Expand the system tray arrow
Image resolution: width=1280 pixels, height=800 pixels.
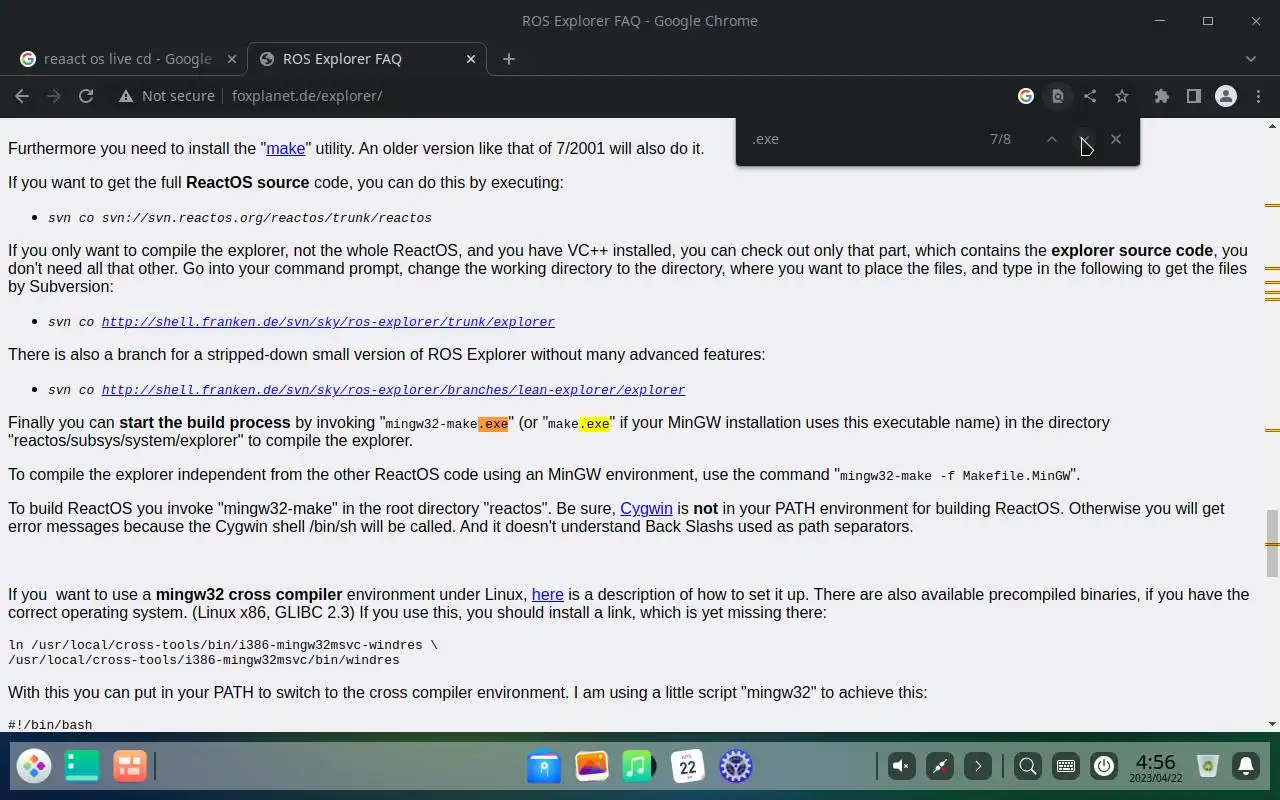[x=978, y=767]
